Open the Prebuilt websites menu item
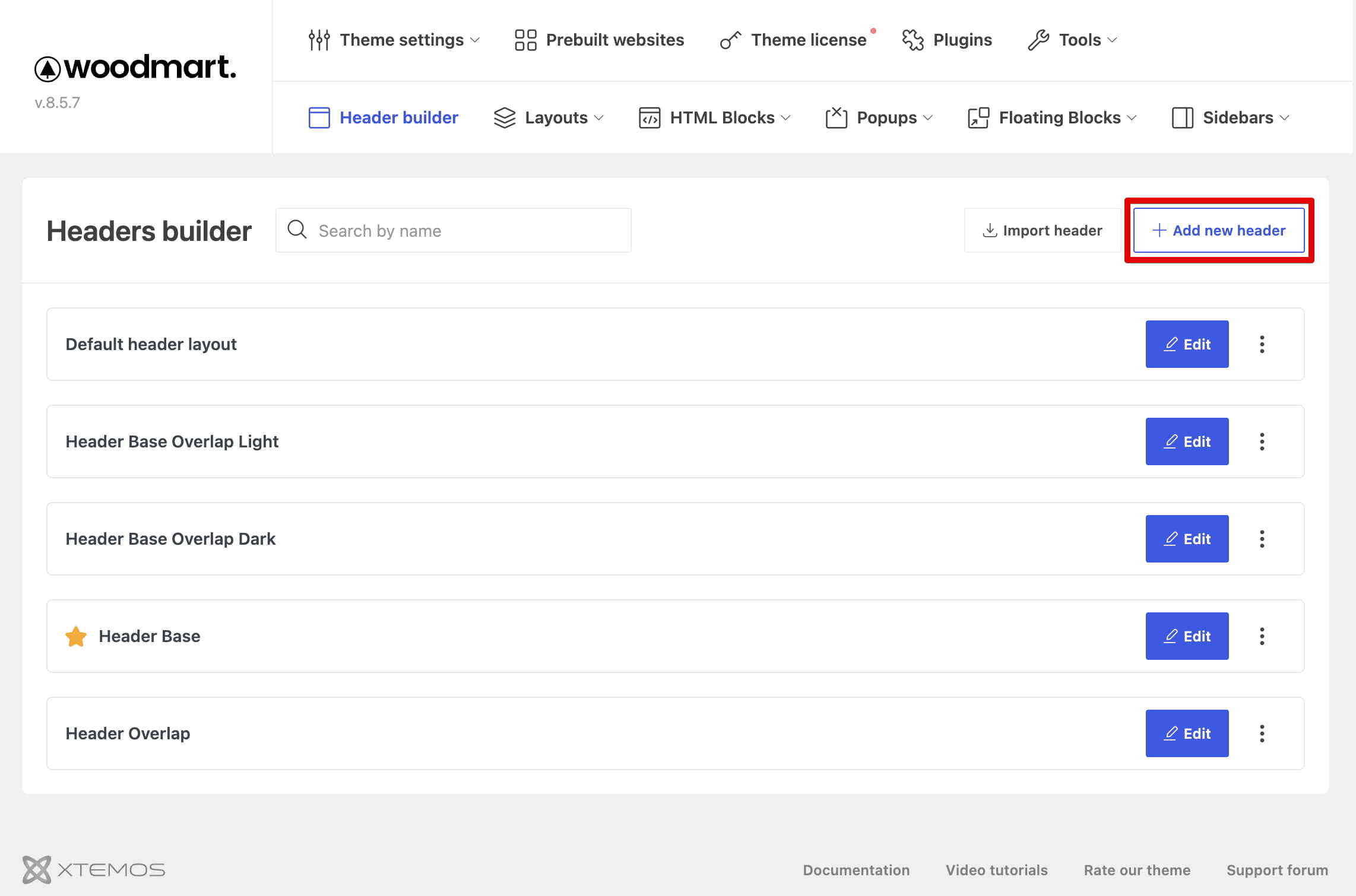Viewport: 1356px width, 896px height. (x=599, y=40)
